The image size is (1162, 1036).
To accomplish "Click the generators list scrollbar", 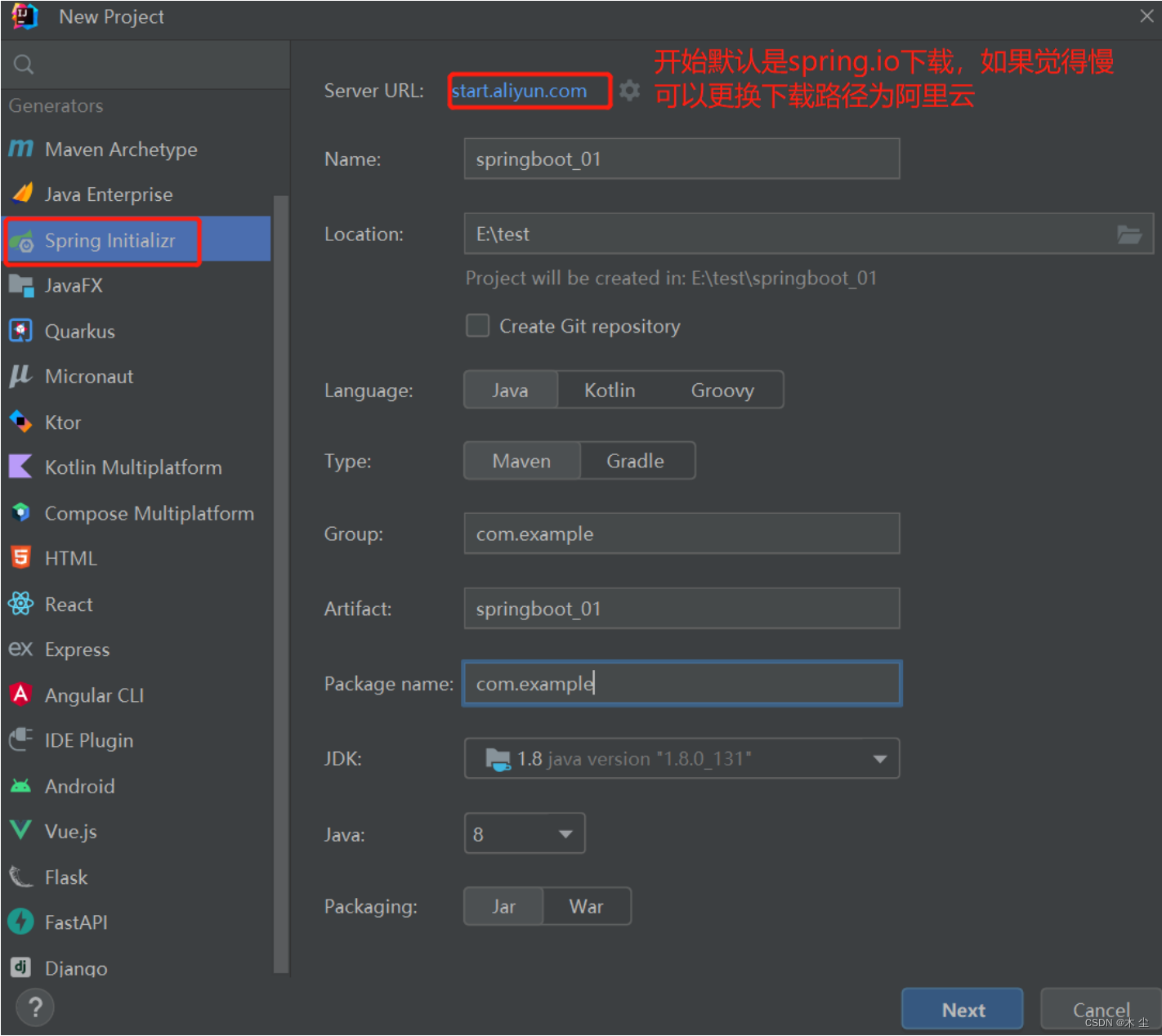I will 281,584.
